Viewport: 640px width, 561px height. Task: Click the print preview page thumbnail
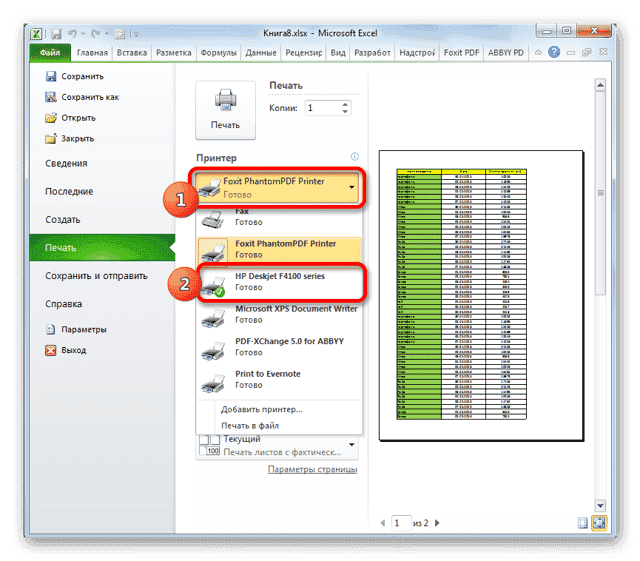pos(482,296)
